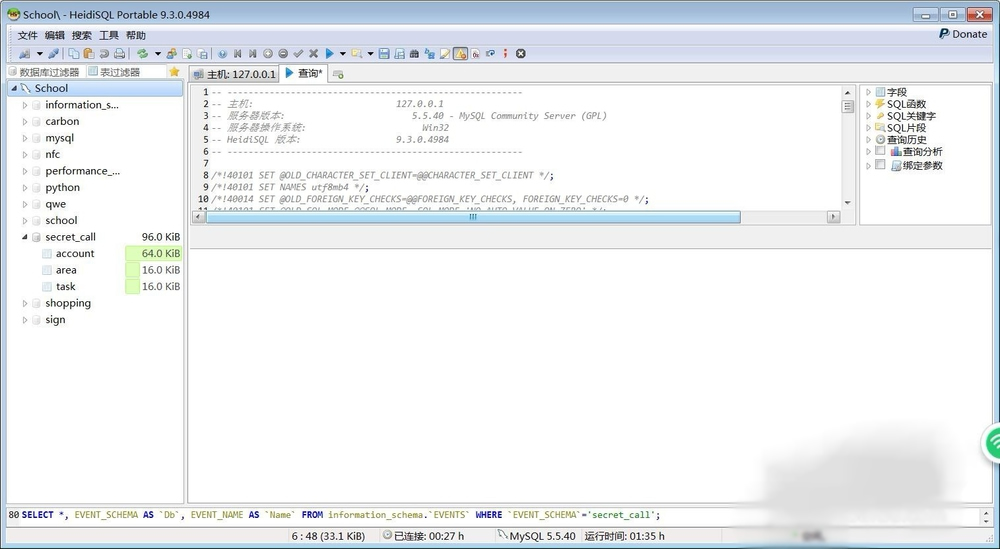
Task: Click the favorites star beside the table filter
Action: (174, 72)
